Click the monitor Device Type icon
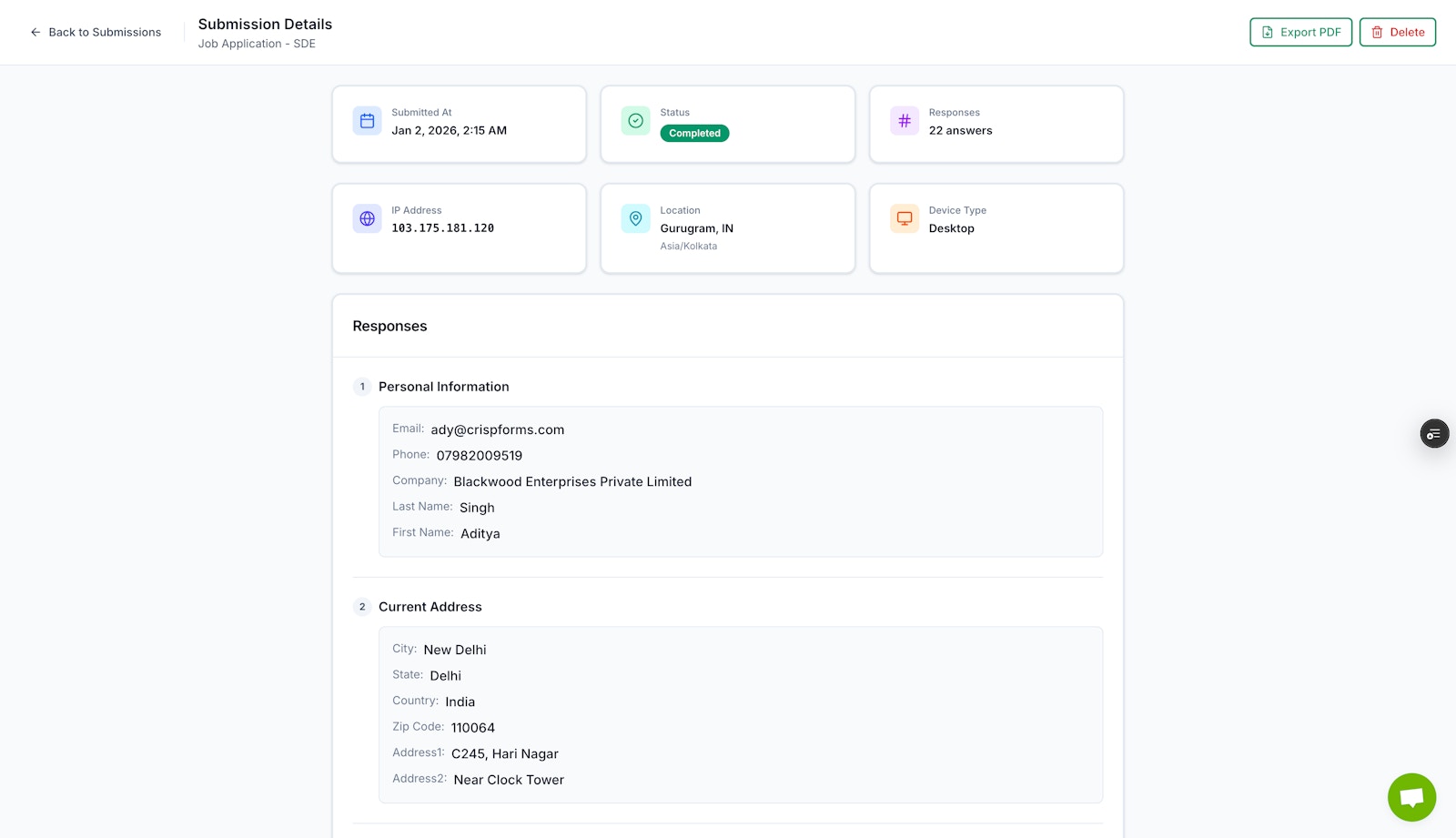Screen dimensions: 1456x838 click(x=905, y=218)
